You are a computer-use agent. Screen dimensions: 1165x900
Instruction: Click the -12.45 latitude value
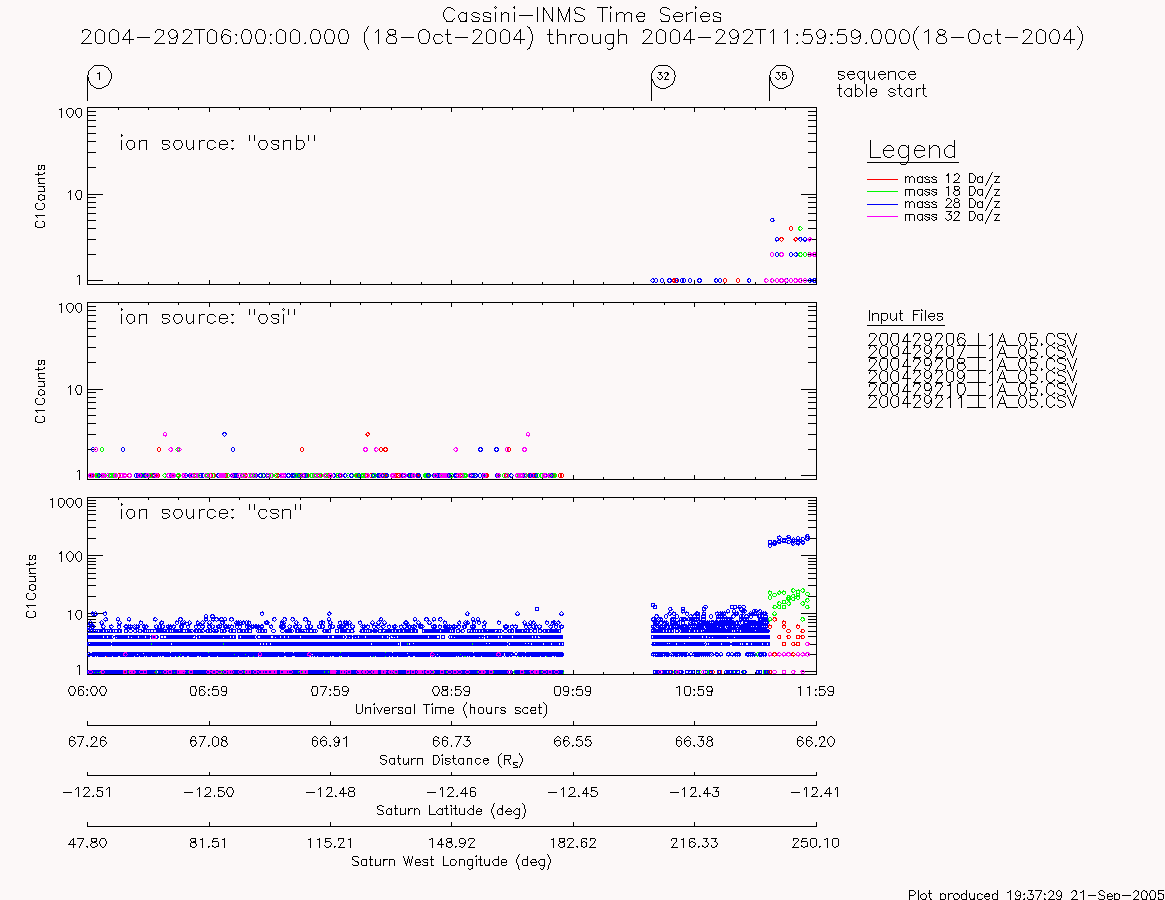(x=573, y=792)
